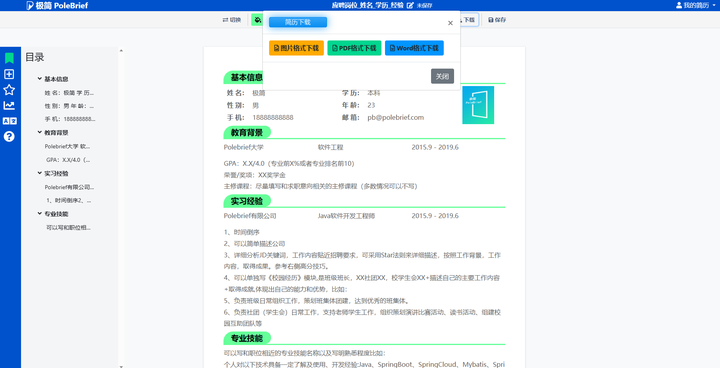Click the edit title pencil icon
Image resolution: width=720 pixels, height=368 pixels.
pyautogui.click(x=410, y=6)
